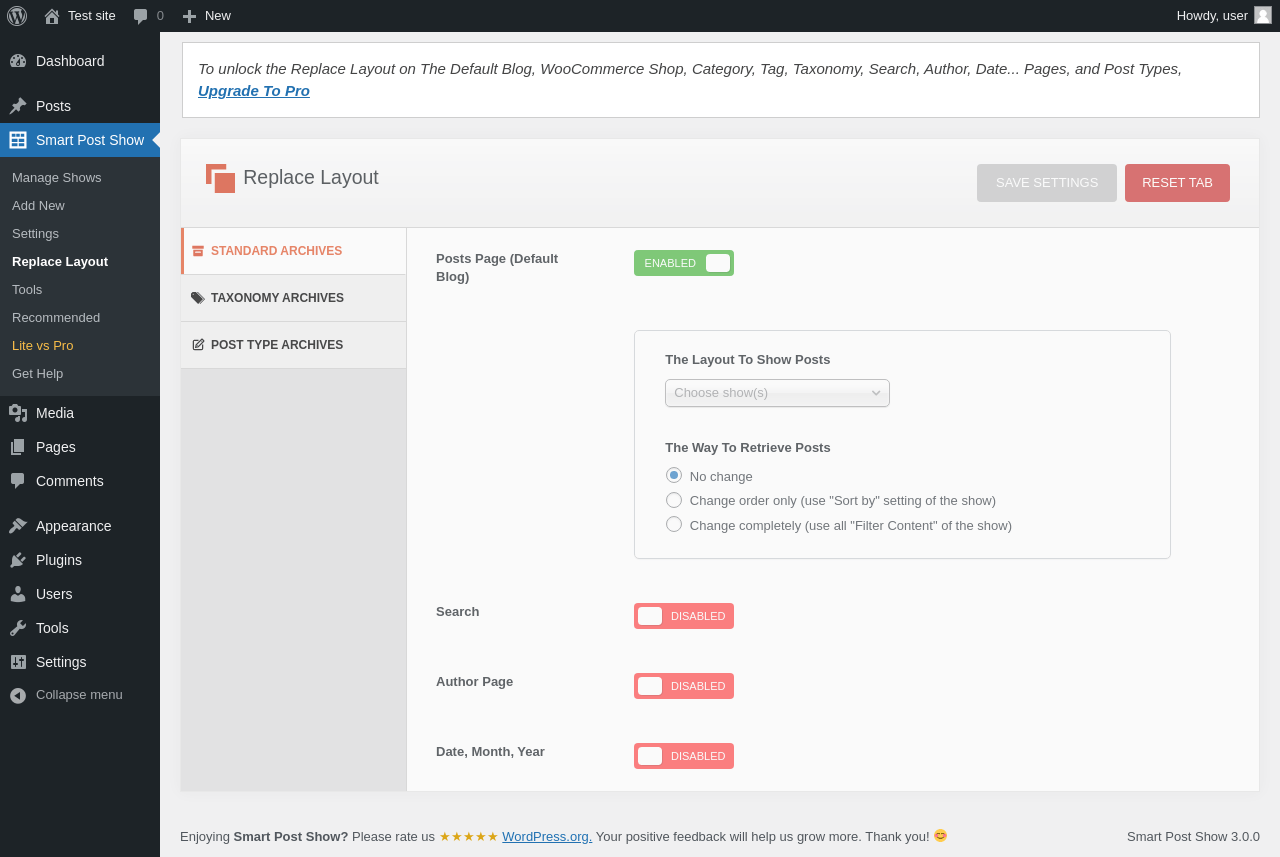Viewport: 1280px width, 857px height.
Task: Switch to Post Type Archives tab
Action: [x=294, y=345]
